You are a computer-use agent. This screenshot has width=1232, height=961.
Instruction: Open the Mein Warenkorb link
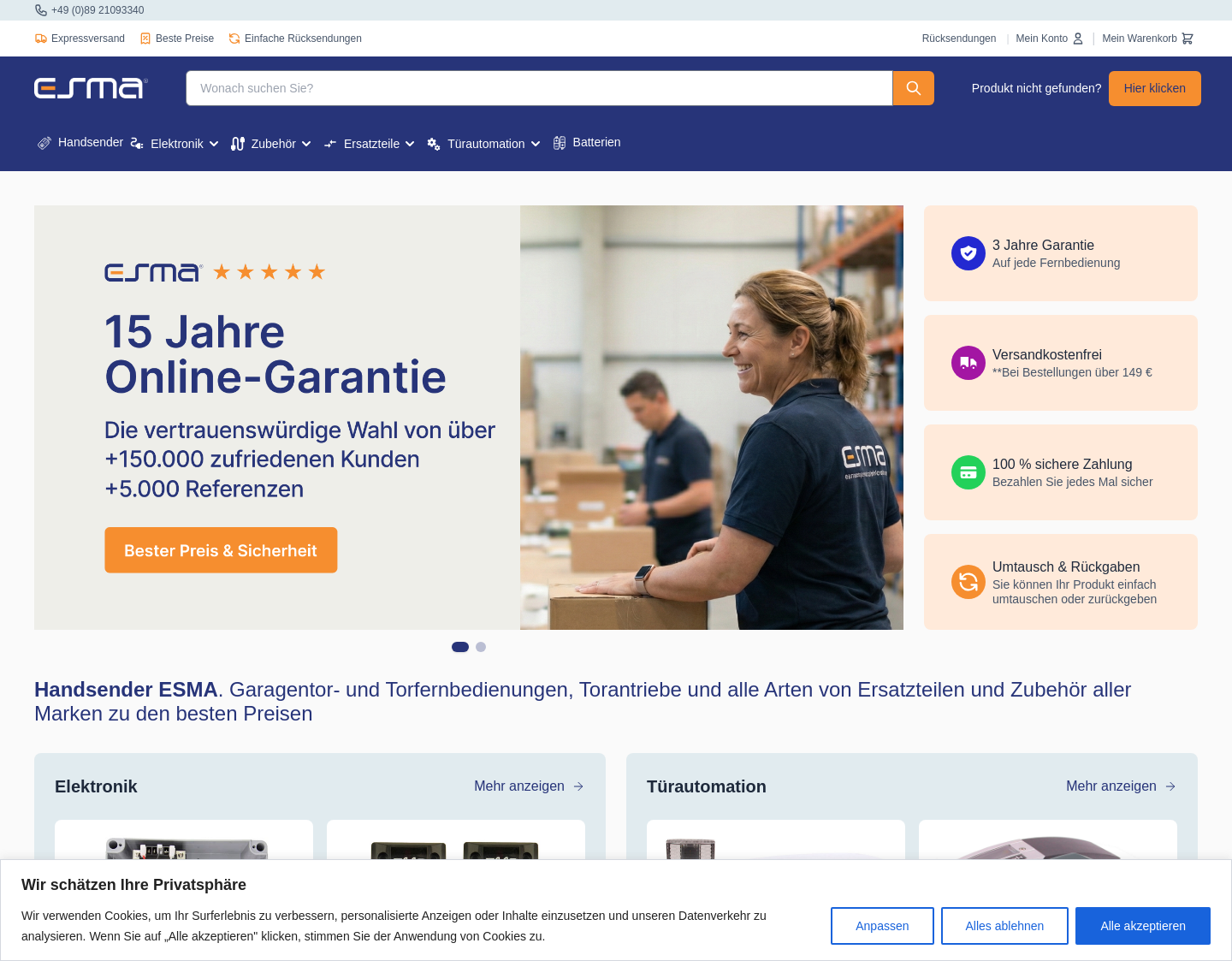coord(1147,39)
